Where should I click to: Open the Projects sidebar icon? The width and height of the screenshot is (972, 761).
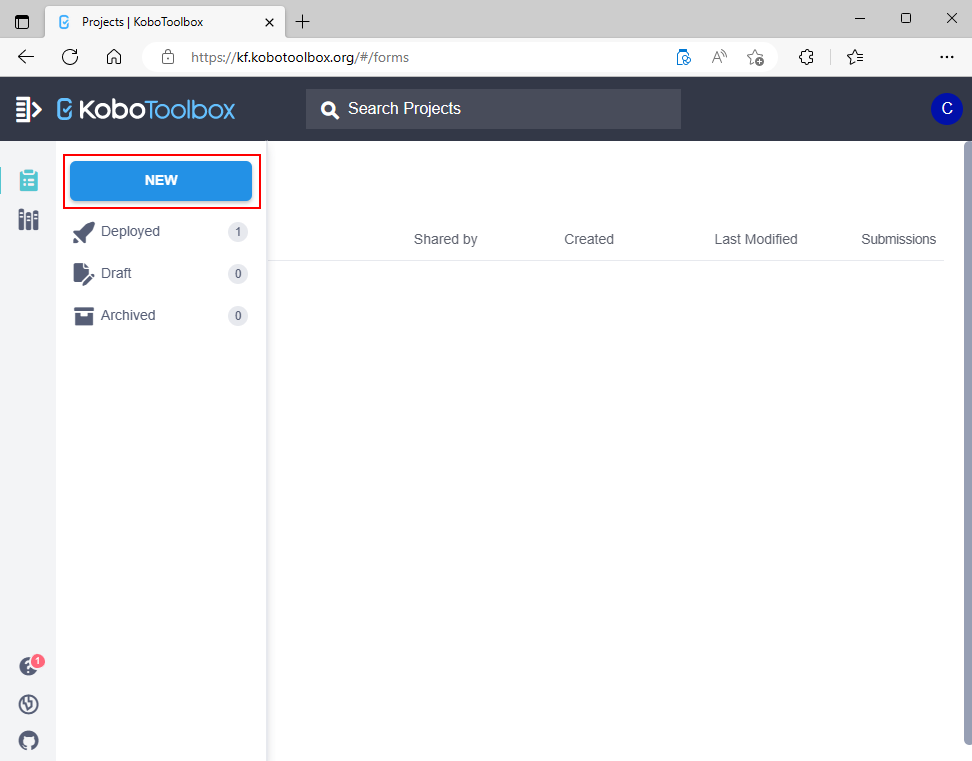[x=28, y=180]
